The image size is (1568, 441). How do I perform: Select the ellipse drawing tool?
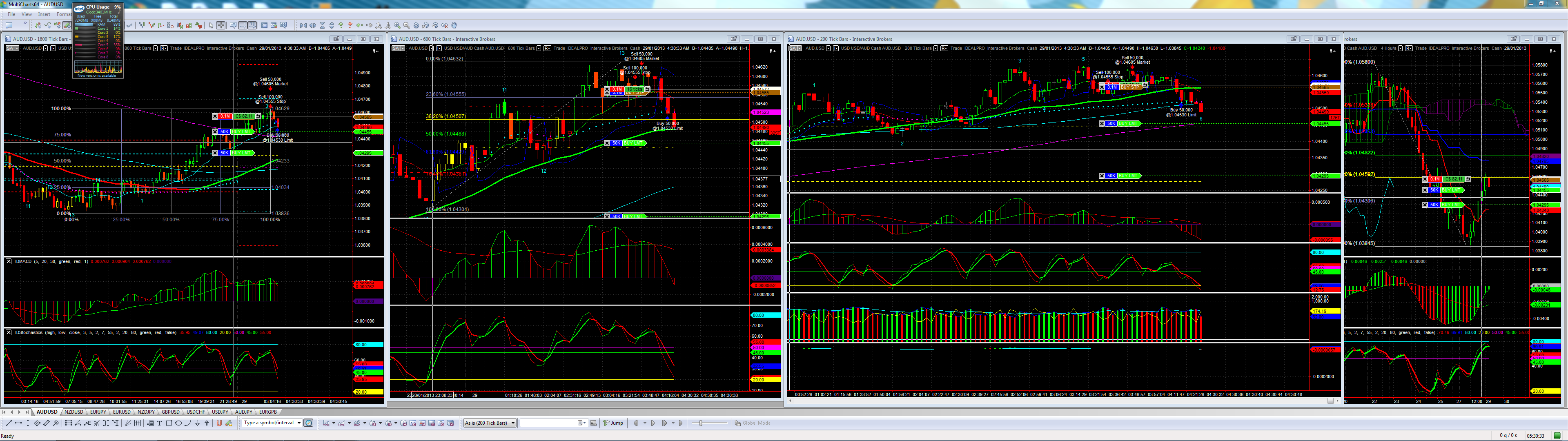[178, 423]
